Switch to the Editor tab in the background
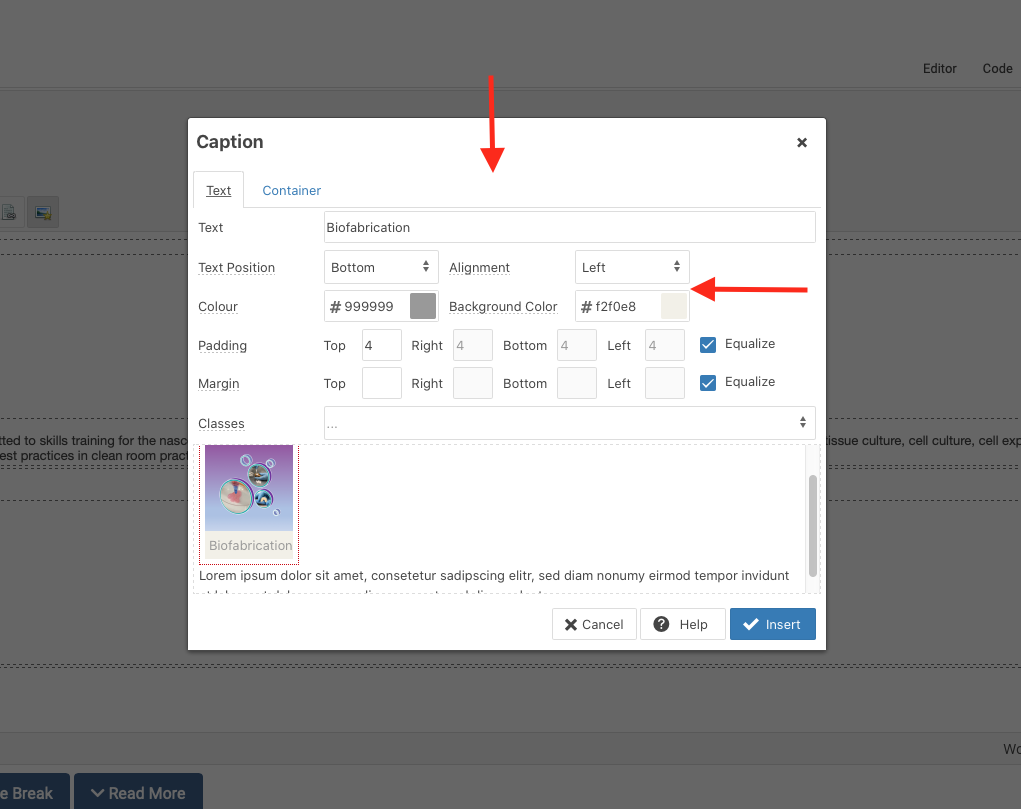 coord(939,68)
